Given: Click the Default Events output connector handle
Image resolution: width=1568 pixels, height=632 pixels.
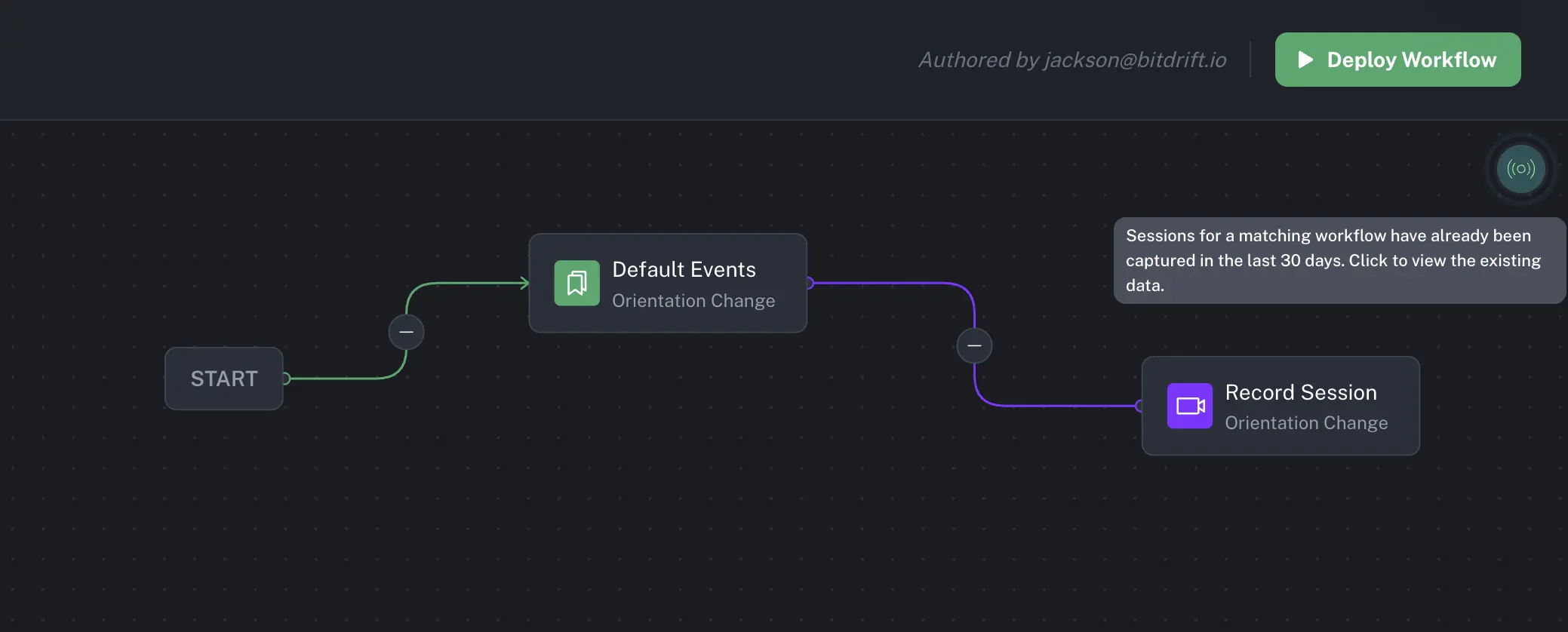Looking at the screenshot, I should click(x=809, y=283).
